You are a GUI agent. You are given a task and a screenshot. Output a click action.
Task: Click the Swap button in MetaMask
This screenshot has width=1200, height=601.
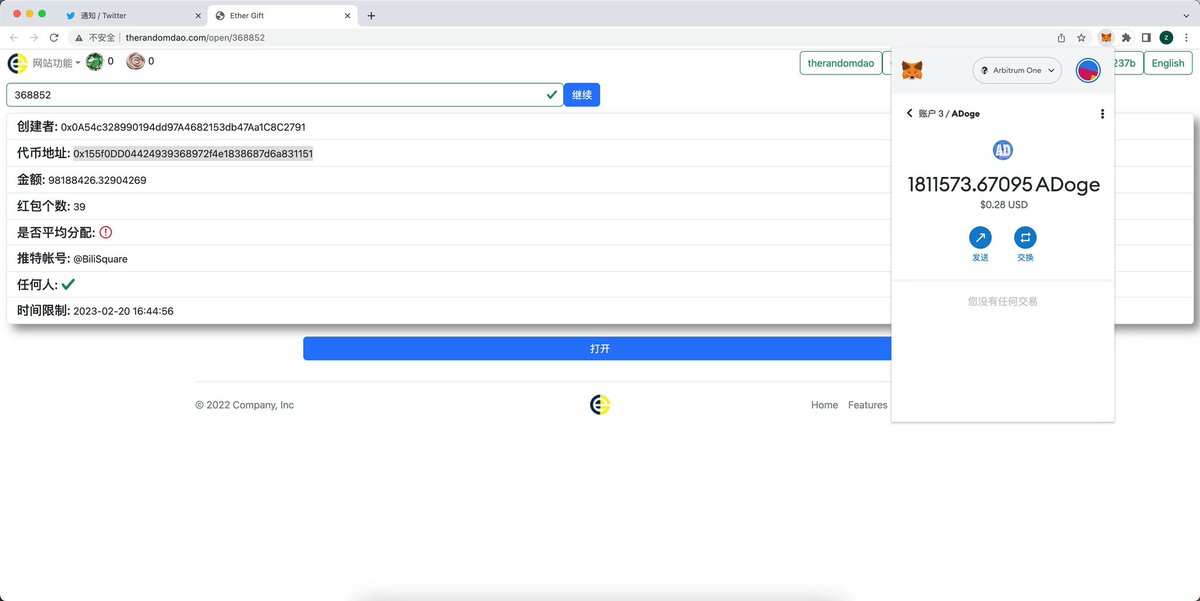pyautogui.click(x=1025, y=238)
